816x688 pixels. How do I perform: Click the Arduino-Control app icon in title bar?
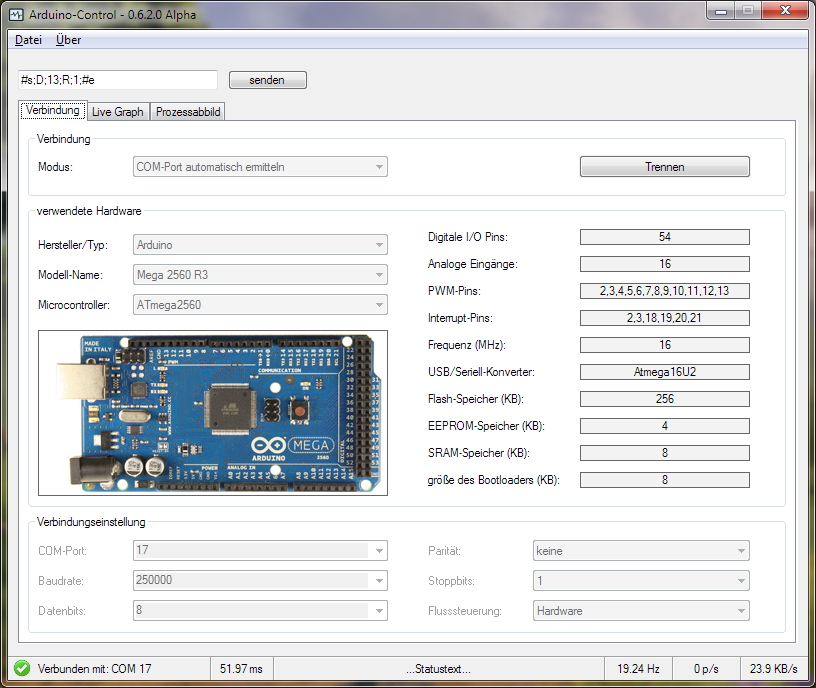16,15
